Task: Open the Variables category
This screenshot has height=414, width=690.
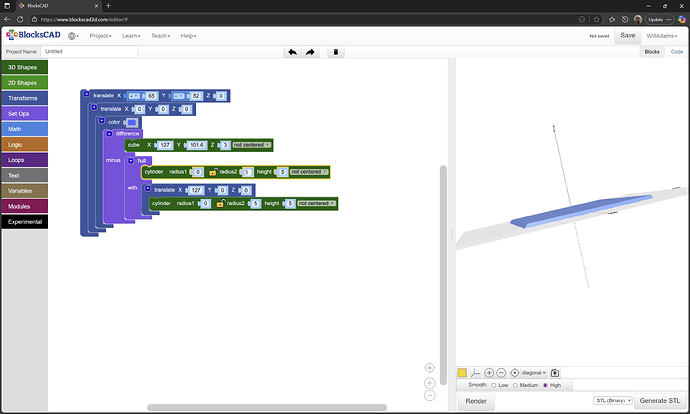Action: [25, 191]
